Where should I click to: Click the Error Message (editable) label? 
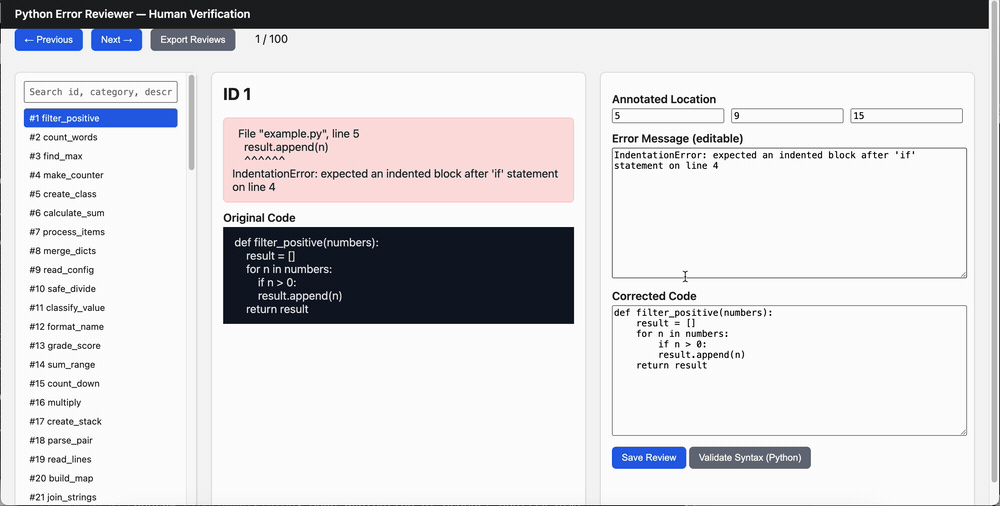point(677,138)
